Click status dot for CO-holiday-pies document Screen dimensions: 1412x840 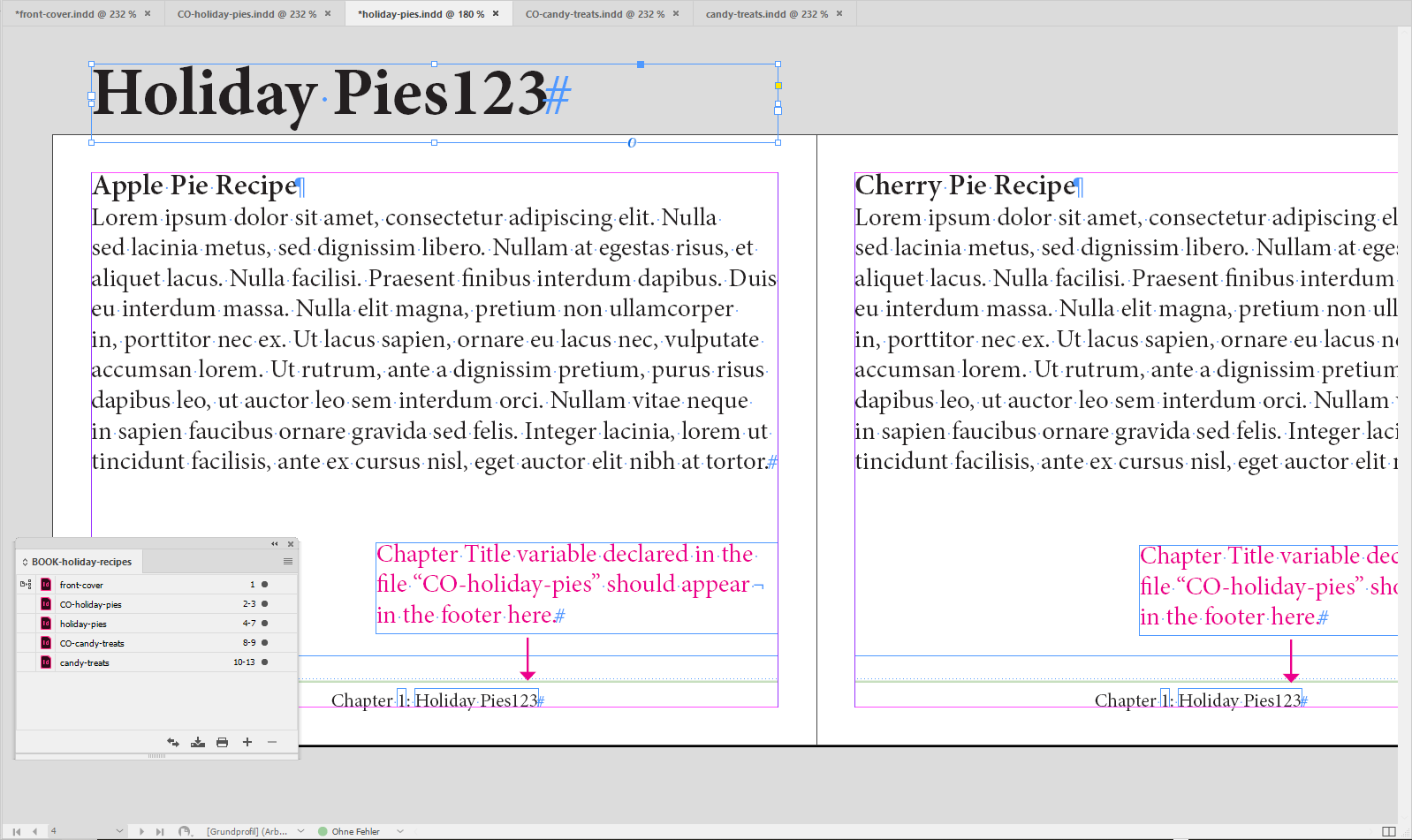pos(264,604)
